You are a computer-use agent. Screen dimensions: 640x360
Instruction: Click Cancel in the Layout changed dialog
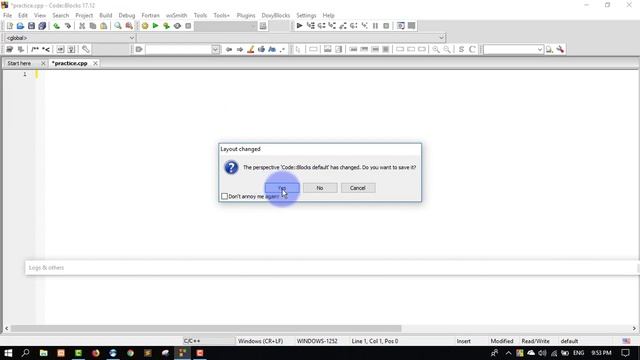point(358,188)
